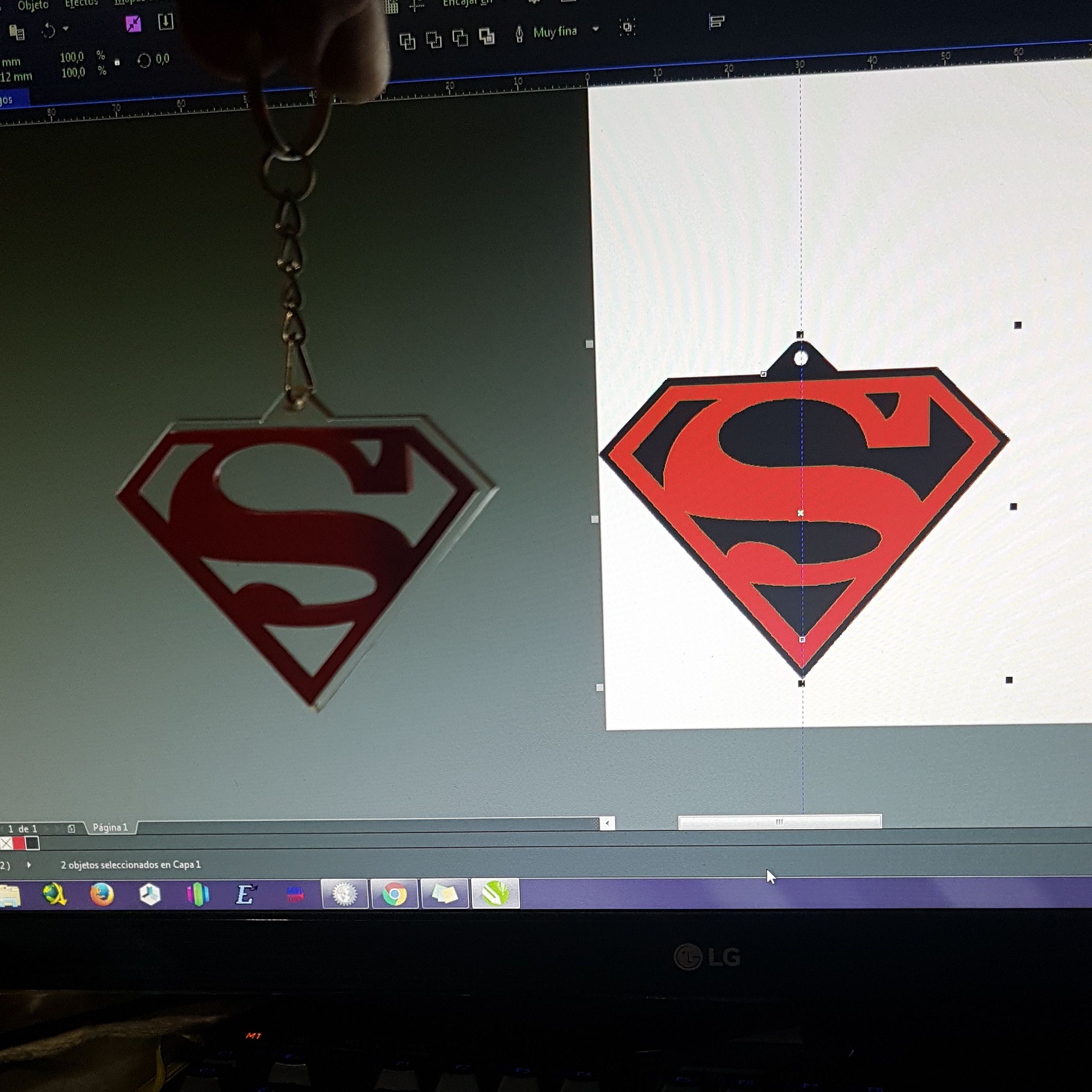Click the rotation angle icon
1092x1092 pixels.
(x=143, y=61)
